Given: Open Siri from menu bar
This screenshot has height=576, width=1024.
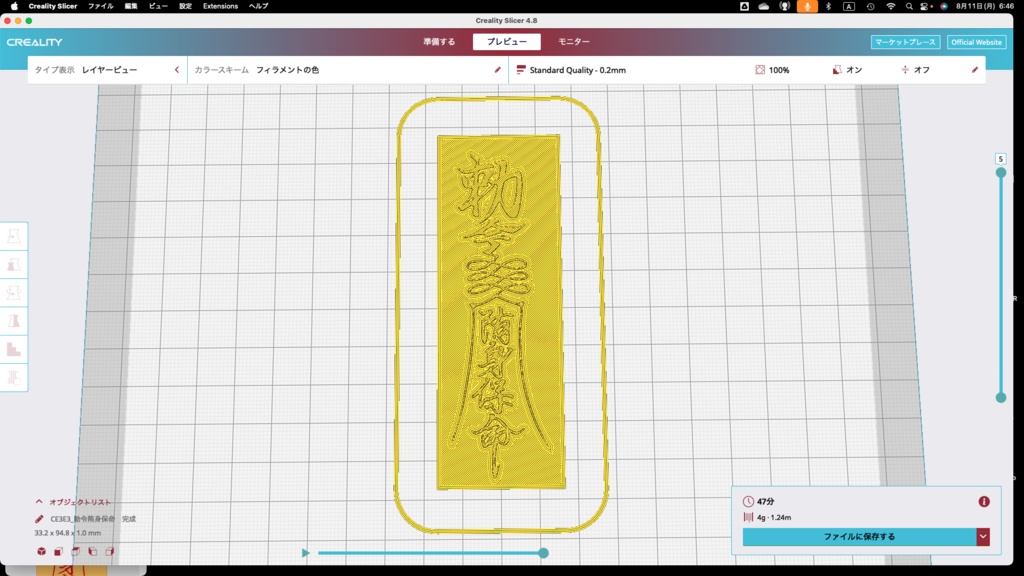Looking at the screenshot, I should click(944, 6).
